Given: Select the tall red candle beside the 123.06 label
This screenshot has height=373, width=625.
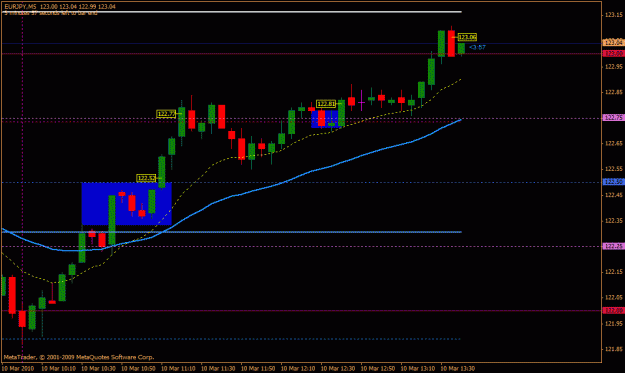Looking at the screenshot, I should coord(451,43).
